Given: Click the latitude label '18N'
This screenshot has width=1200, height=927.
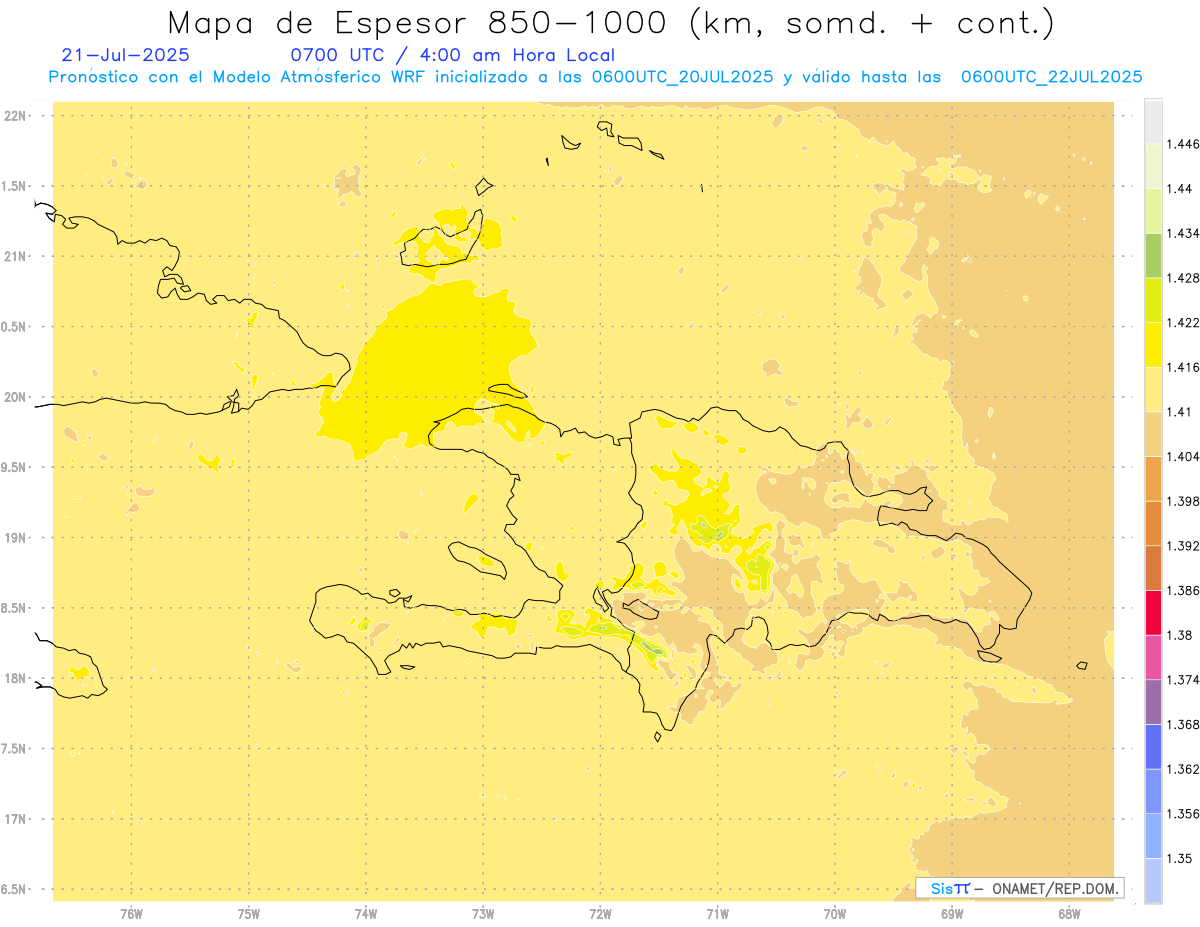Looking at the screenshot, I should point(14,678).
